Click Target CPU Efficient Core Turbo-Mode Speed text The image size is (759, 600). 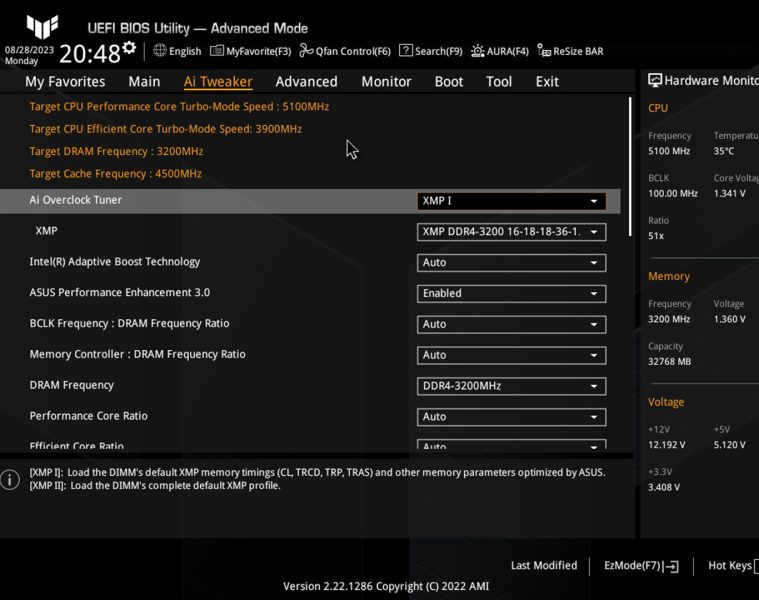[166, 129]
